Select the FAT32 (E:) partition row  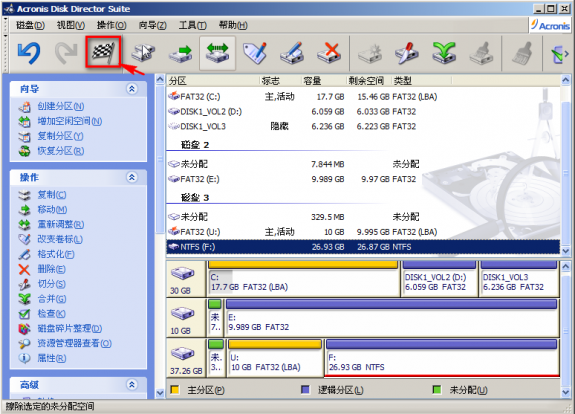point(363,179)
